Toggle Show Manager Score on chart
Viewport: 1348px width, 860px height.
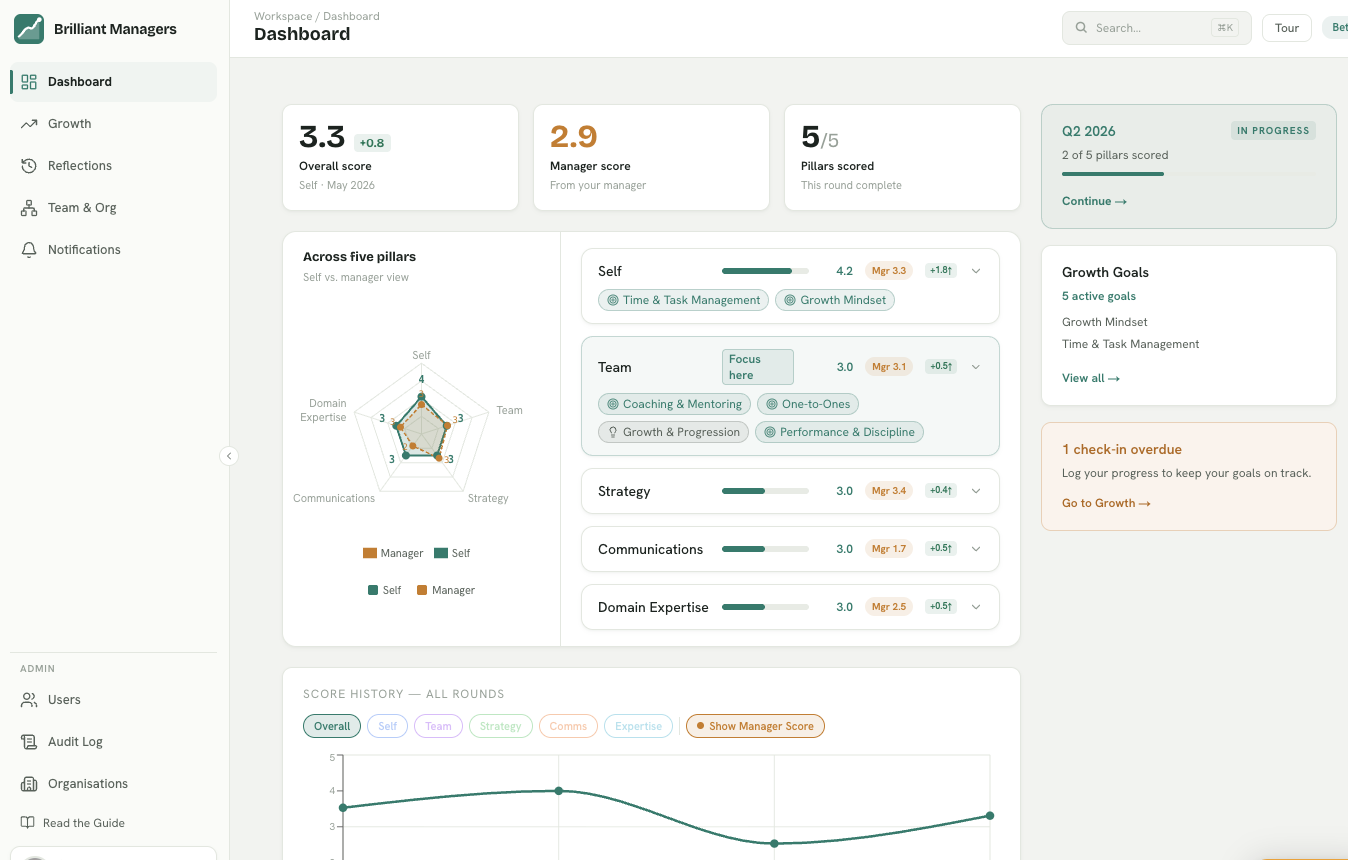(755, 726)
